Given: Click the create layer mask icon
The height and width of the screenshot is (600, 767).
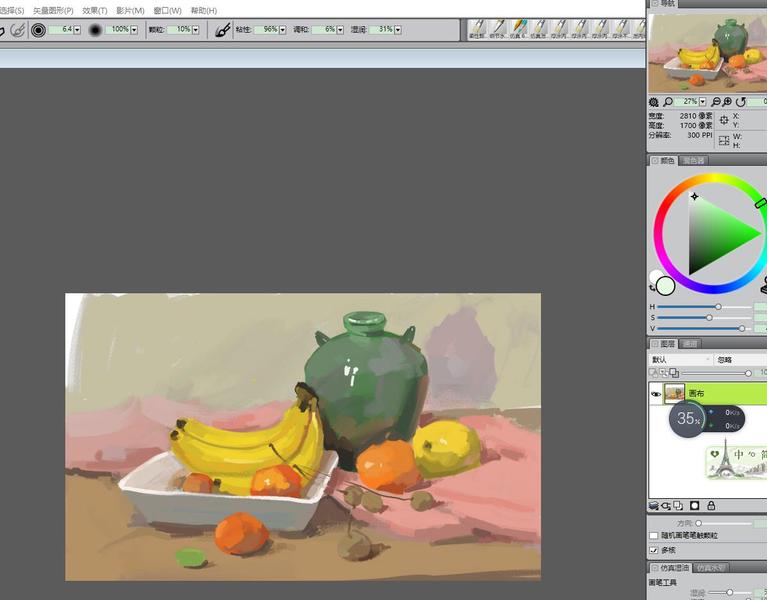Looking at the screenshot, I should click(695, 506).
